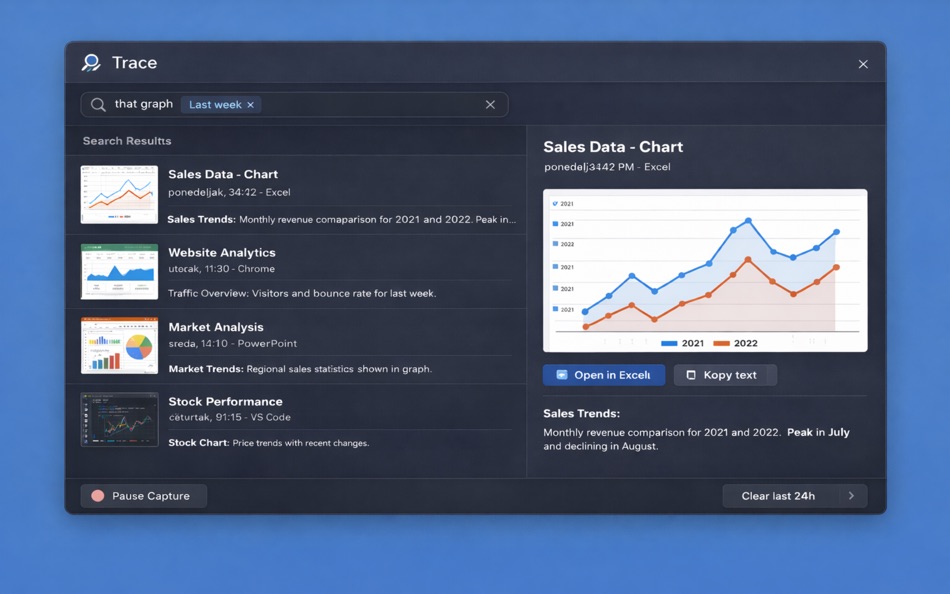Click the Open in Excel button
The image size is (950, 594).
pos(603,375)
